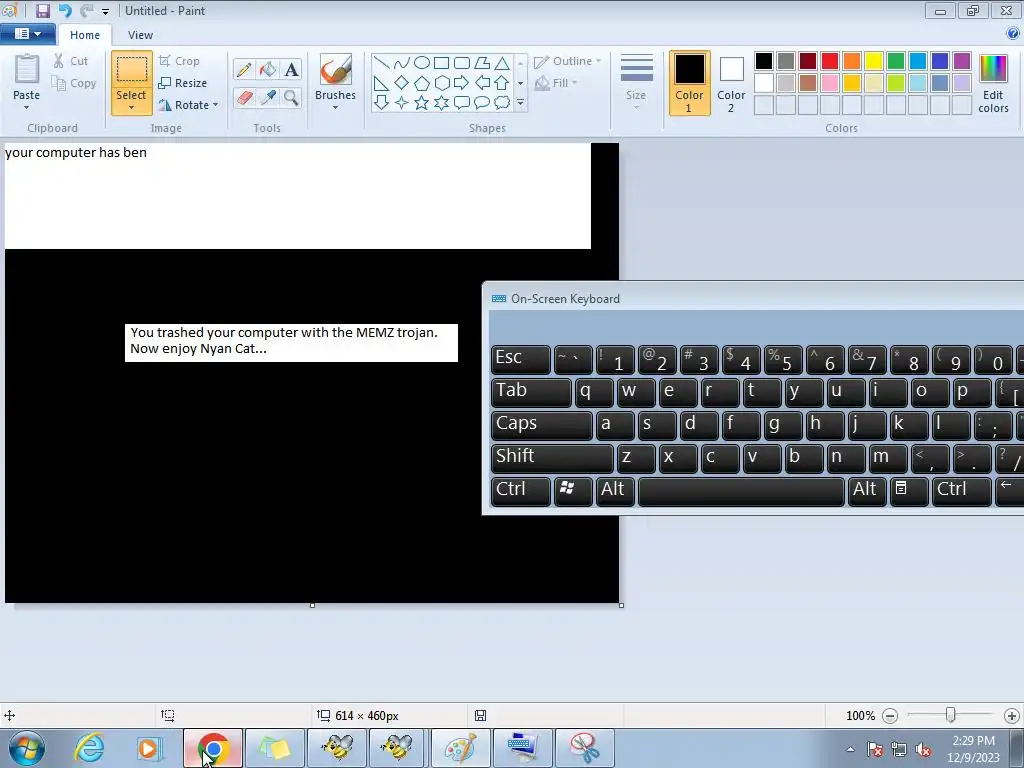Select the Curve shape
The image size is (1024, 768).
tap(402, 63)
